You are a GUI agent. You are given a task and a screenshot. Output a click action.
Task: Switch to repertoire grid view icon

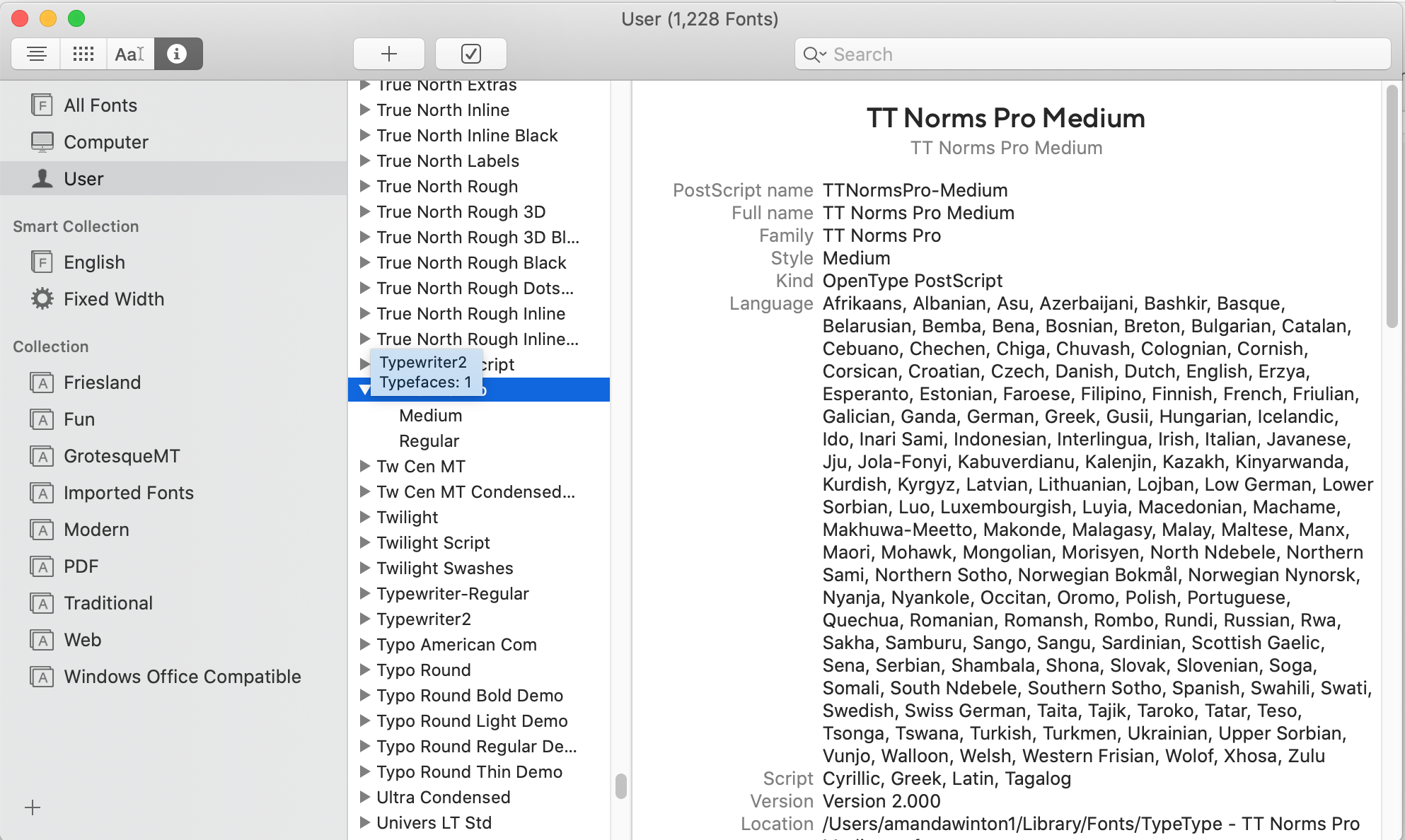click(x=83, y=54)
